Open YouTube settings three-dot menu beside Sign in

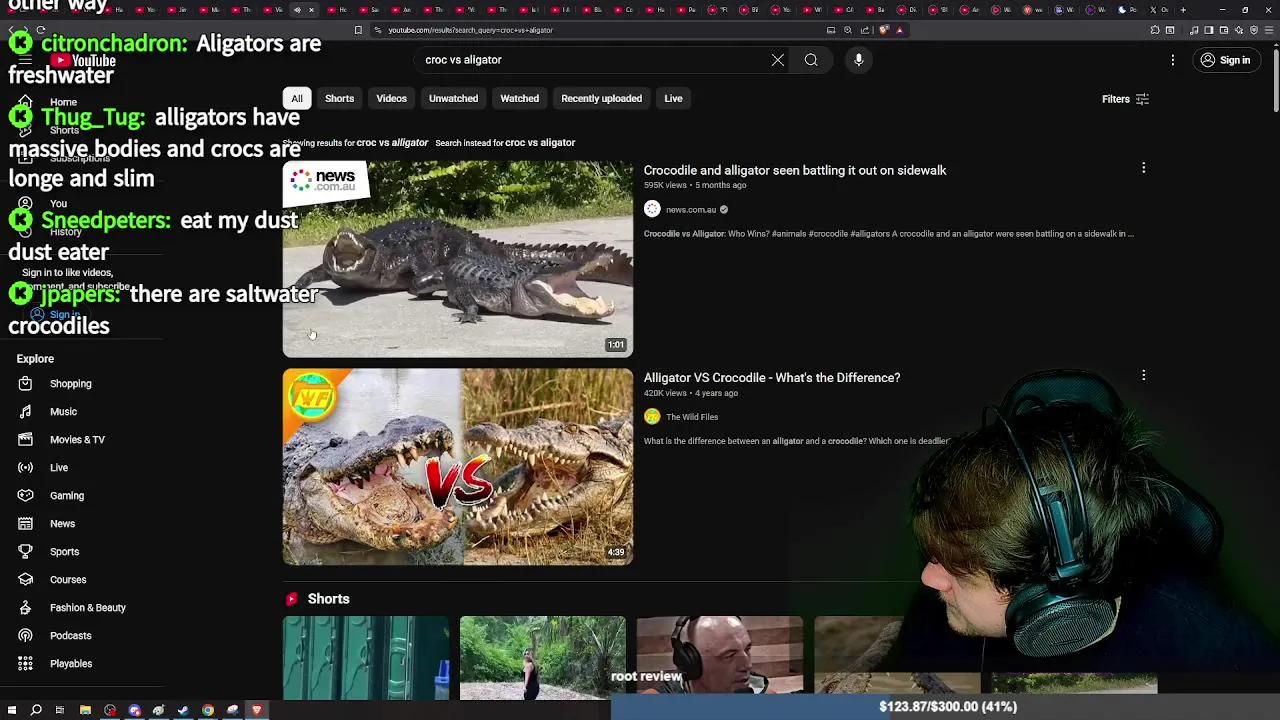[1173, 60]
